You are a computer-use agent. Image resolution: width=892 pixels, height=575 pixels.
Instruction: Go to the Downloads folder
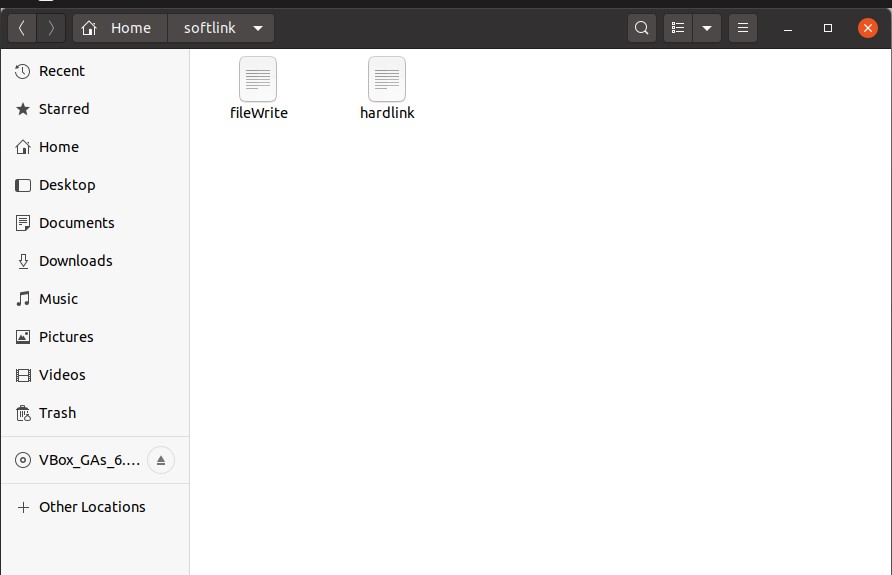75,261
